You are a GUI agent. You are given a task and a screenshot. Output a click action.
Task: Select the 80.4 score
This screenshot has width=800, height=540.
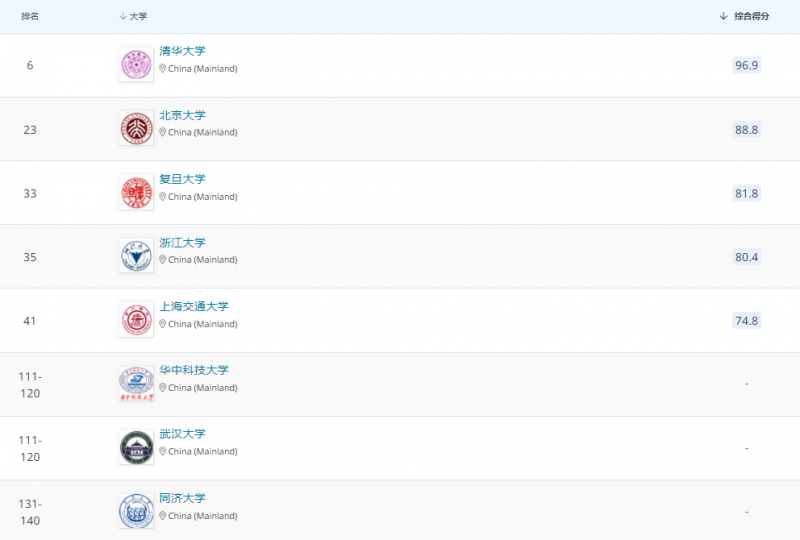746,257
